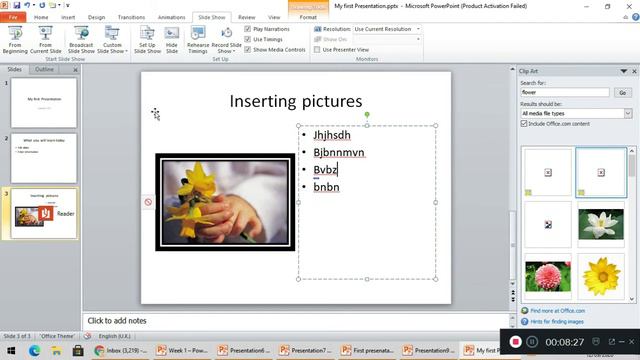Click the flower picture on the slide
Image resolution: width=640 pixels, height=360 pixels.
(225, 202)
